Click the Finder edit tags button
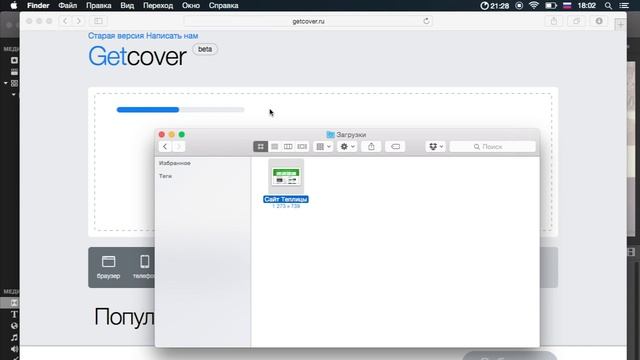 point(395,147)
